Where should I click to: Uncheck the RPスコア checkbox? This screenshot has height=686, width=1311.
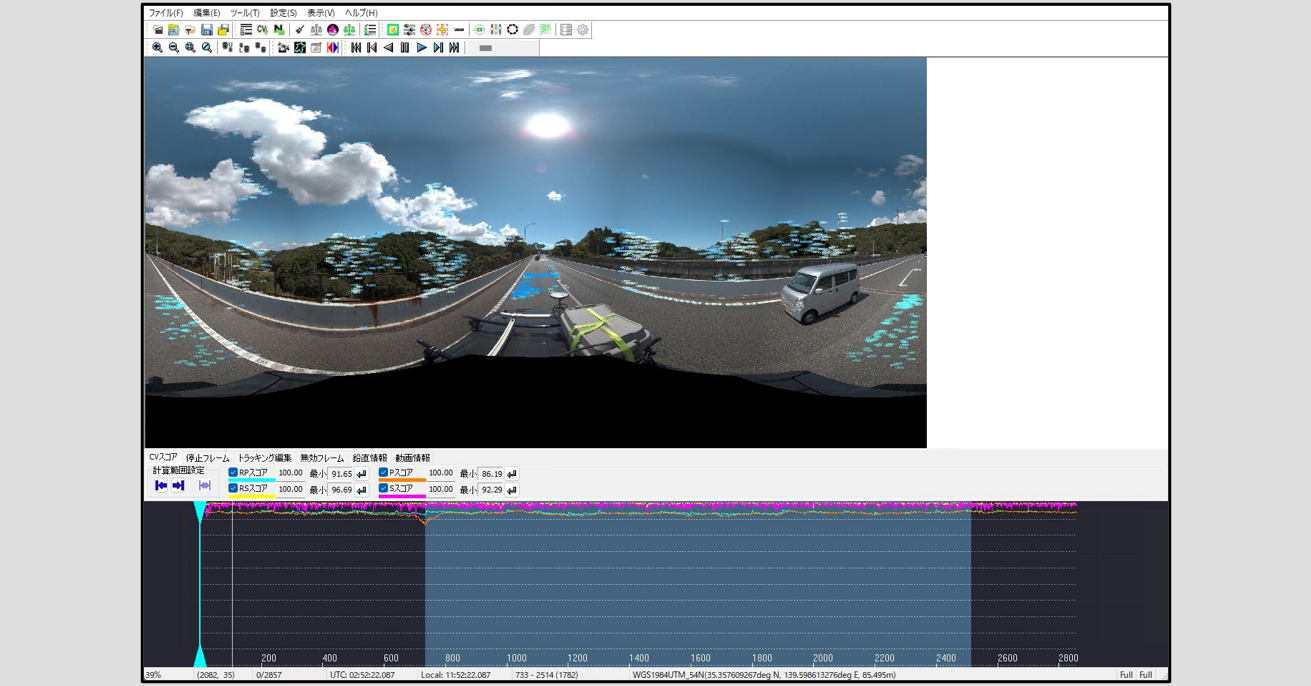pyautogui.click(x=233, y=473)
